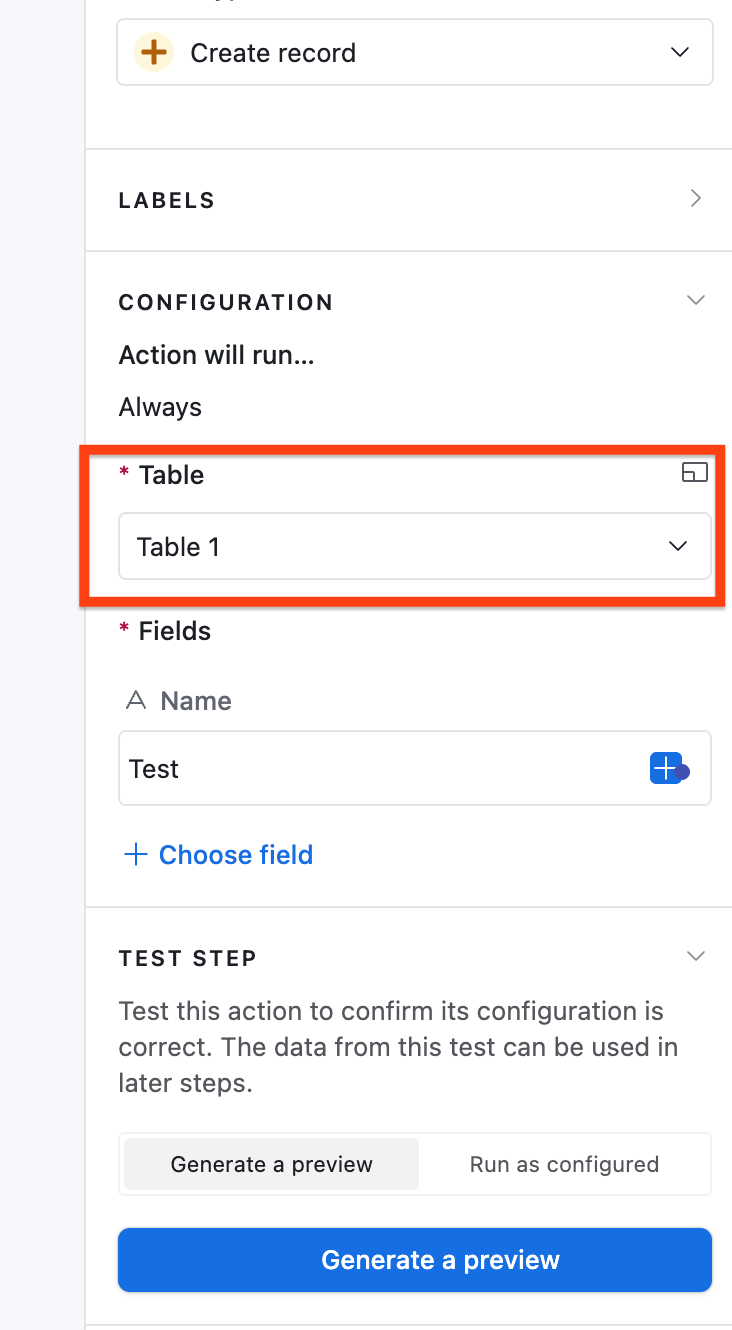Click the blue Generate a preview button
The width and height of the screenshot is (732, 1330).
click(414, 1259)
